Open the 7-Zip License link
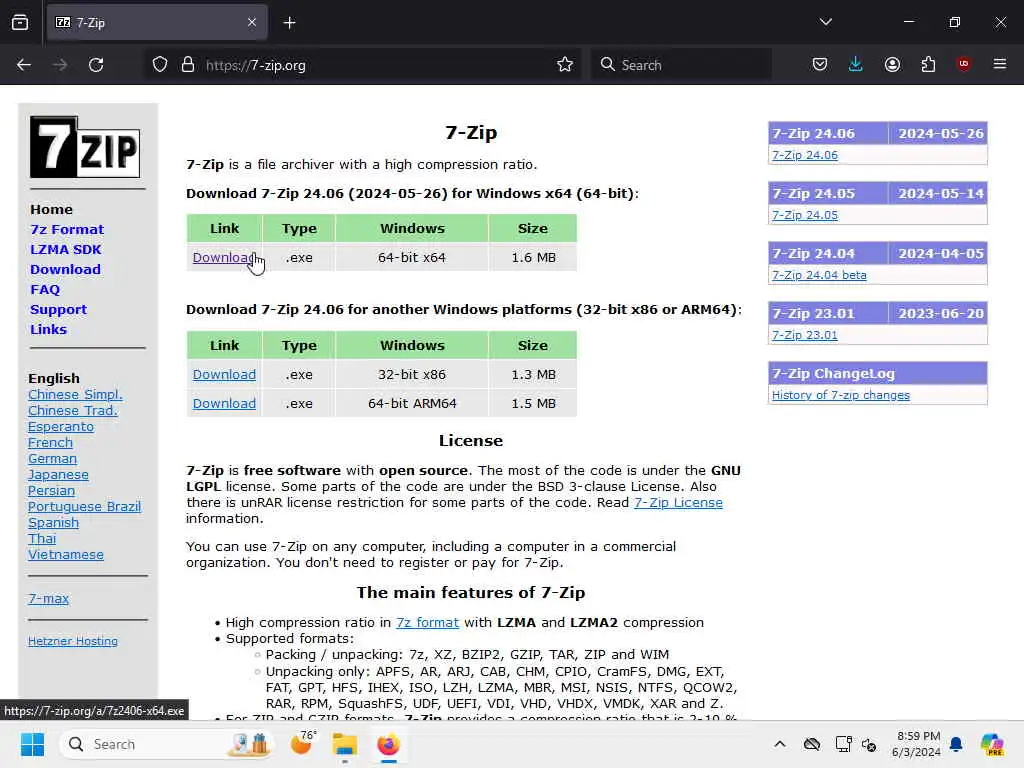Viewport: 1024px width, 768px height. click(x=678, y=502)
